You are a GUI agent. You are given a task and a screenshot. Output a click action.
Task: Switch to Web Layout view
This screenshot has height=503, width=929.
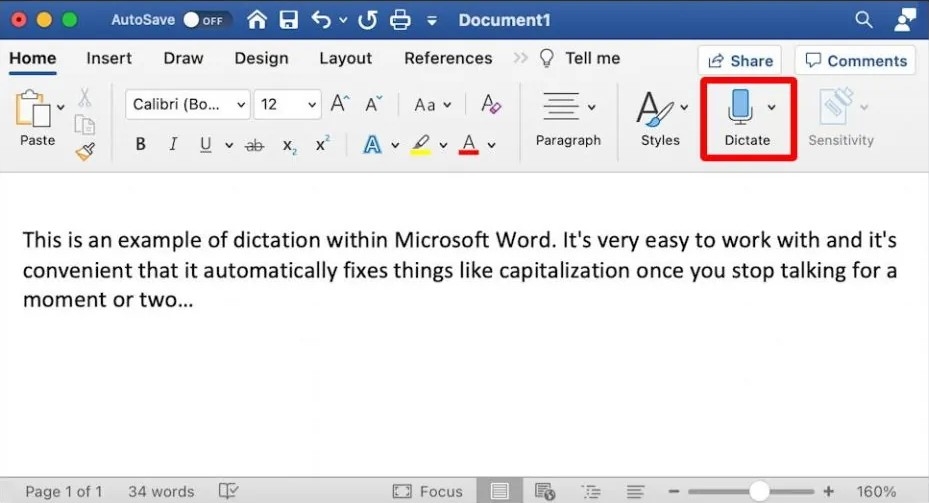click(x=544, y=491)
